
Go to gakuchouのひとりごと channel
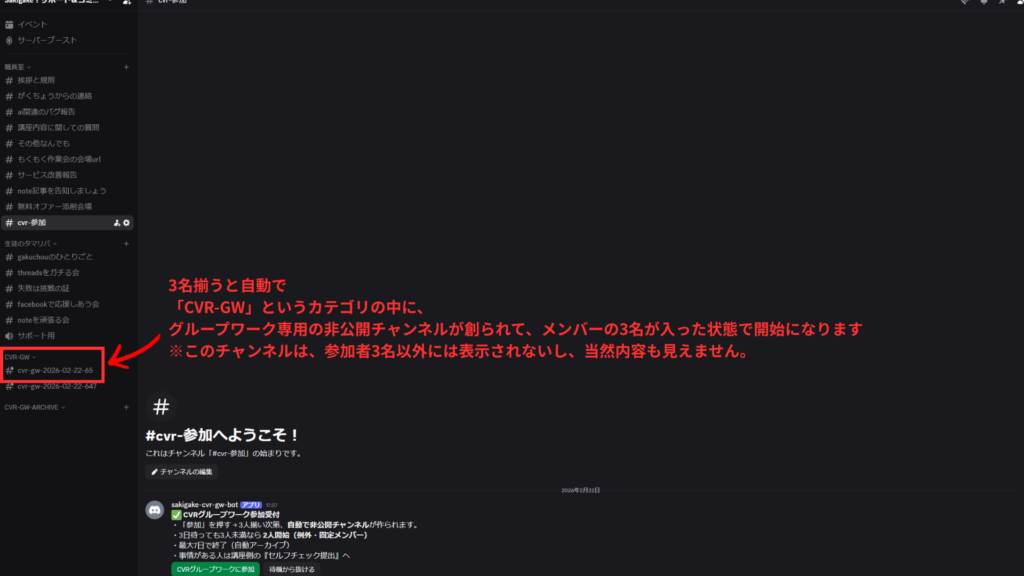click(58, 257)
